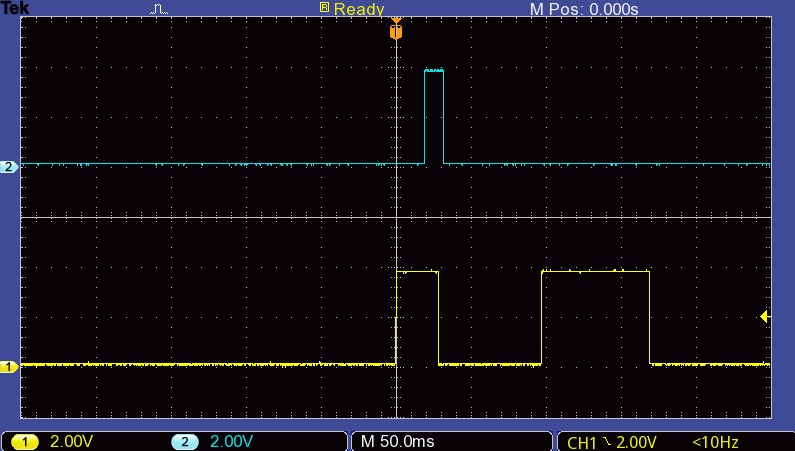This screenshot has height=451, width=795.
Task: Click the yellow channel 1 badge in the bottom bar
Action: [24, 442]
